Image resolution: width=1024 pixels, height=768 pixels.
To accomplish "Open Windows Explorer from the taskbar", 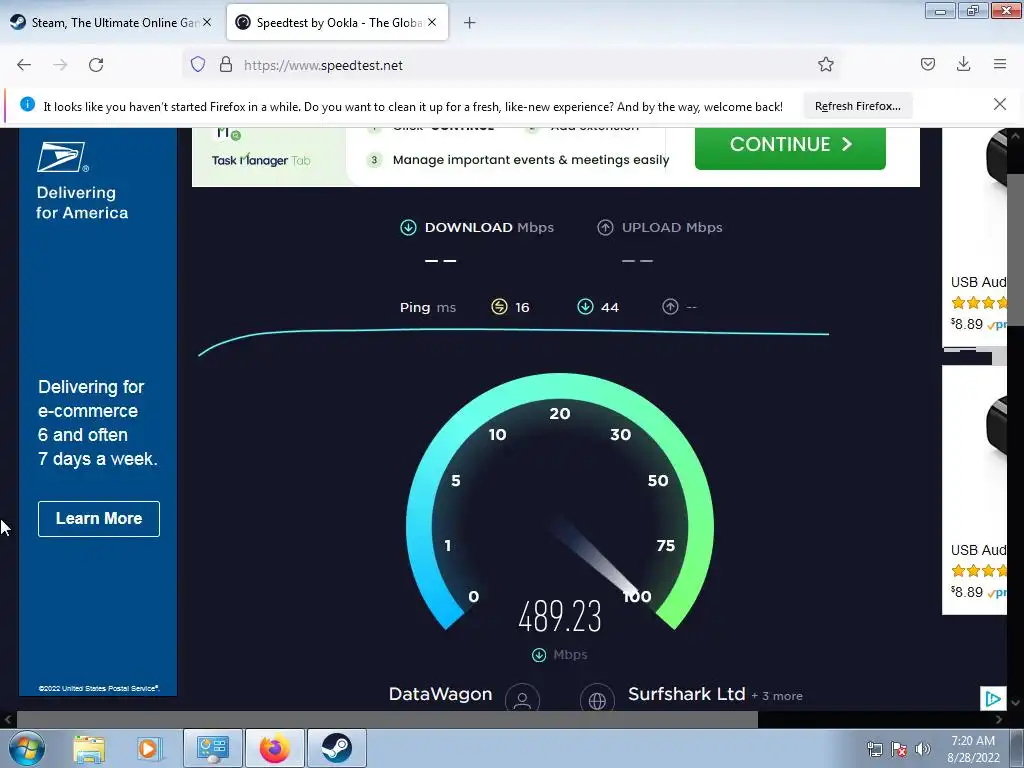I will click(x=89, y=749).
